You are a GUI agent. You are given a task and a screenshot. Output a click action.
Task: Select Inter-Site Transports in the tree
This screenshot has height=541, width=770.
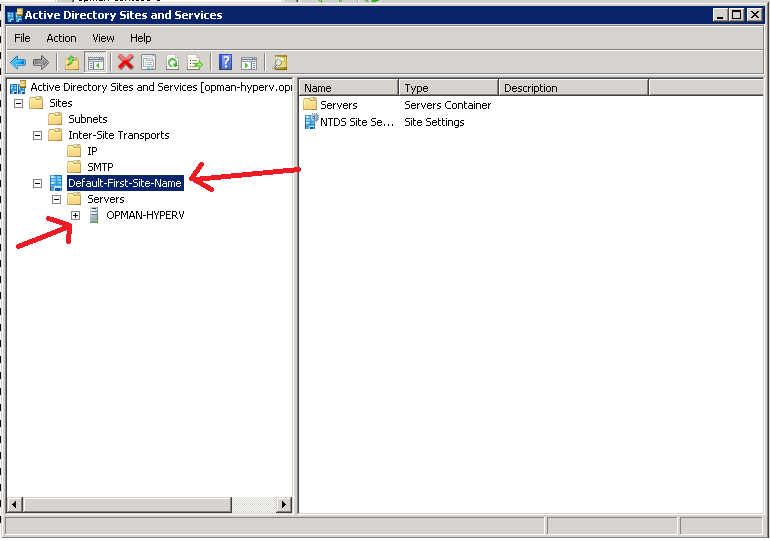118,135
